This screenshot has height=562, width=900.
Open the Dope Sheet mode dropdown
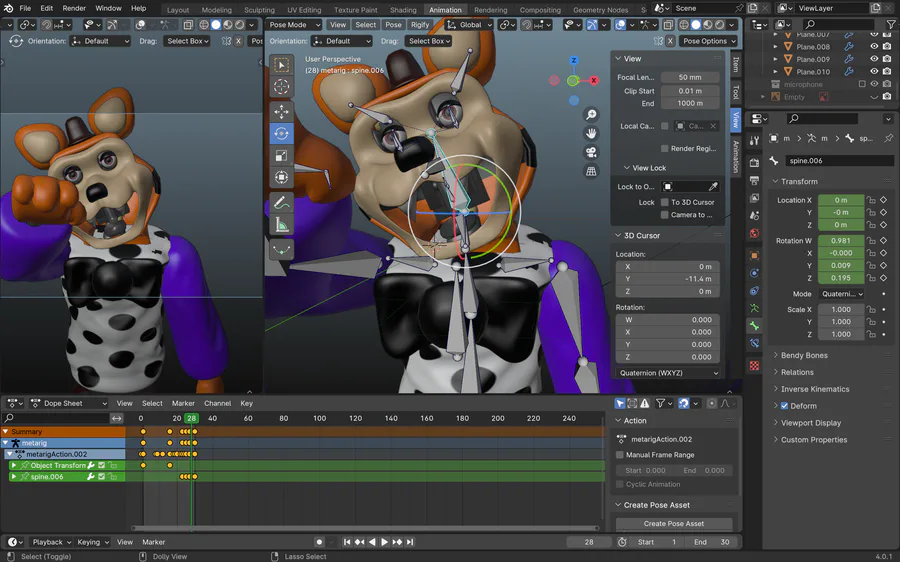tap(69, 404)
